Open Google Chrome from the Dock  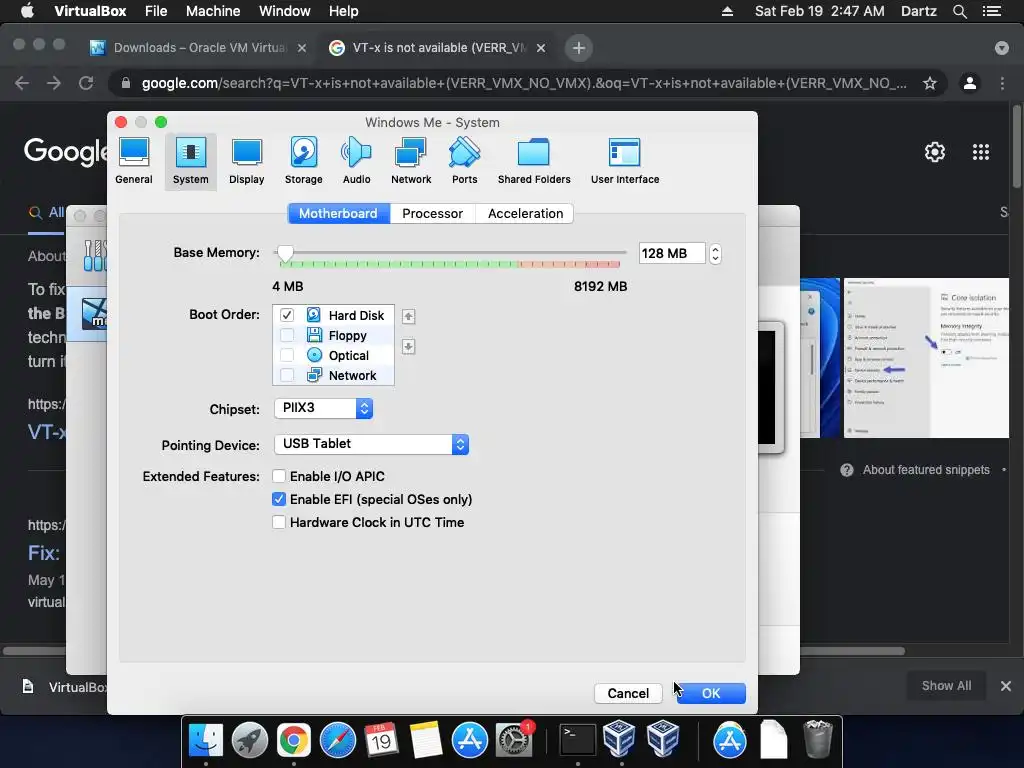[x=293, y=740]
